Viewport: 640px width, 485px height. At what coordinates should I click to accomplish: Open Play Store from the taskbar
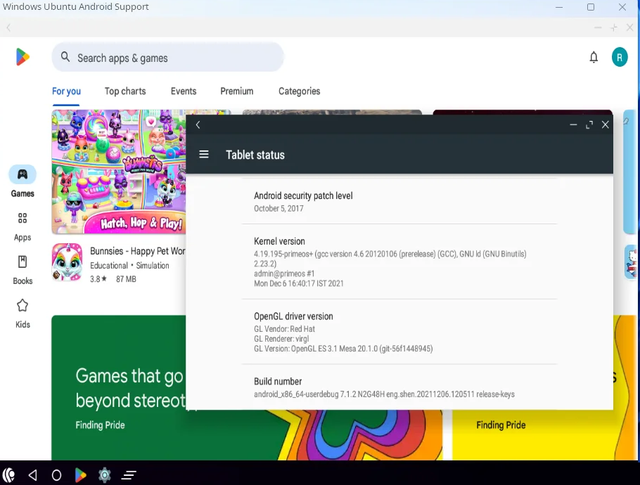[80, 475]
